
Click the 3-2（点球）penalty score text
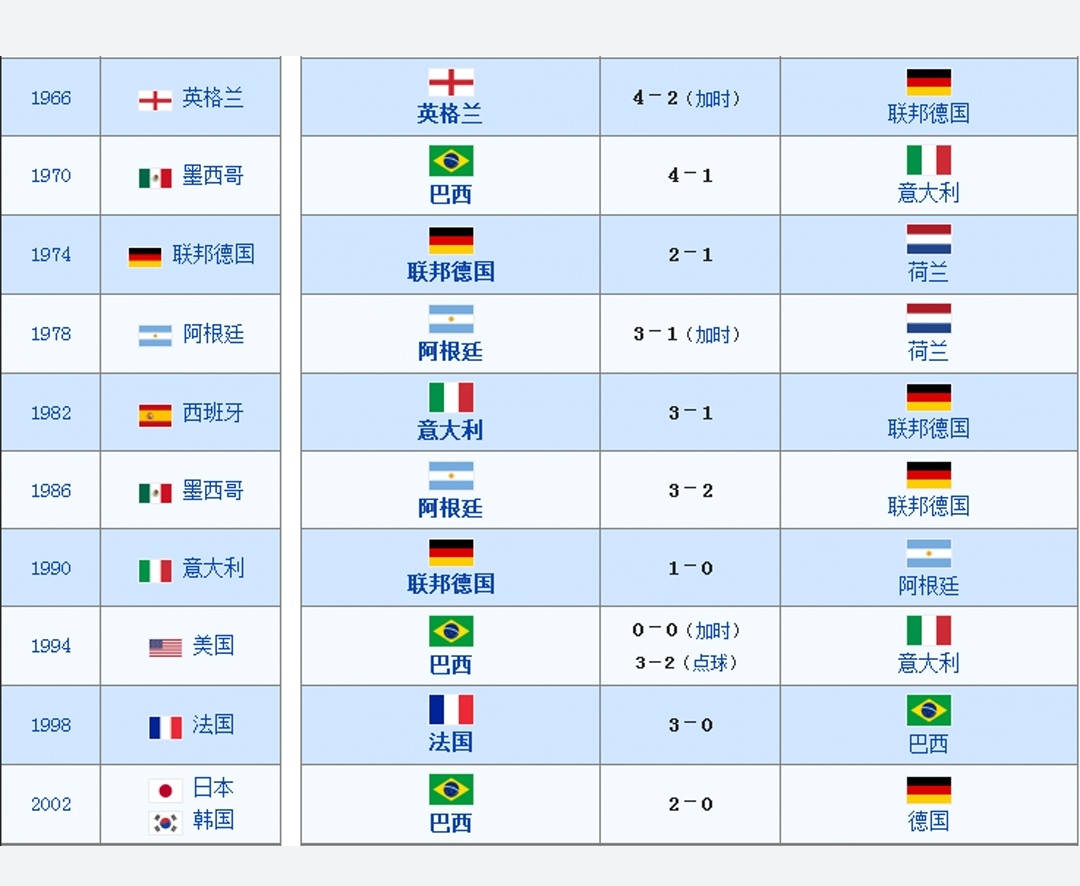point(687,663)
